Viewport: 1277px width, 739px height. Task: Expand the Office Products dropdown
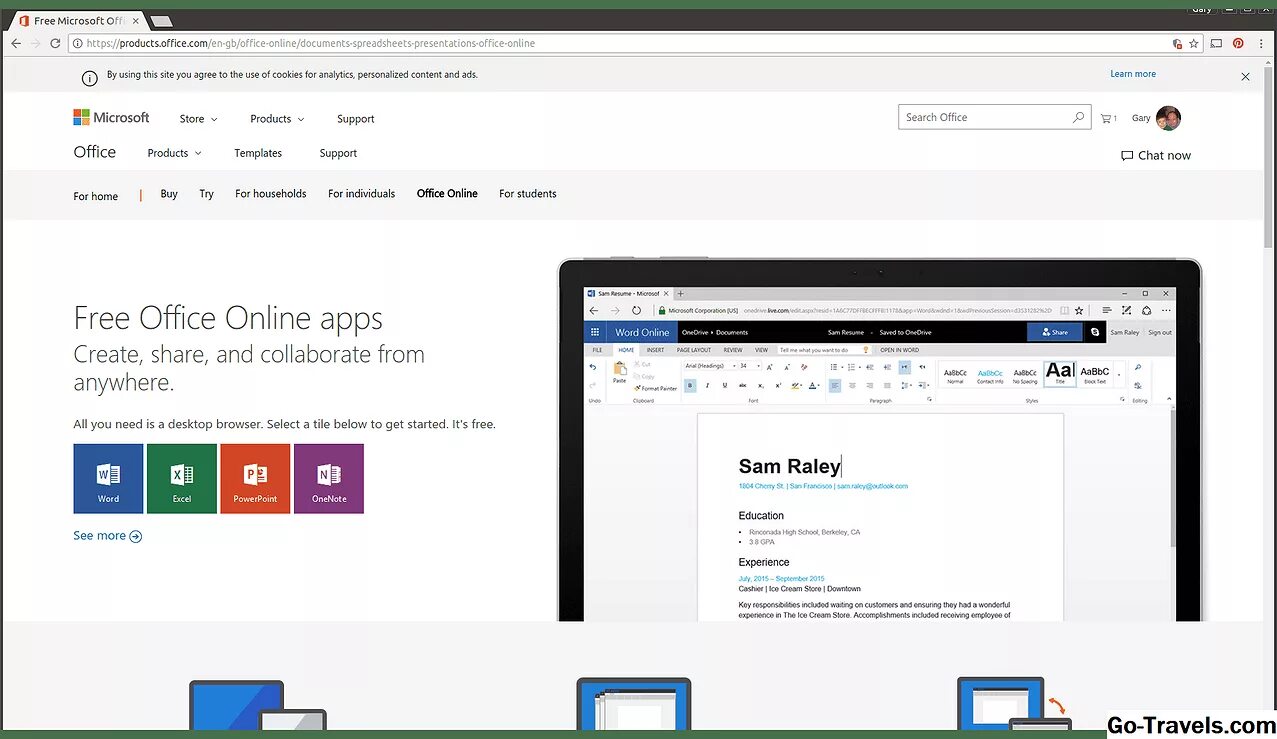(174, 153)
